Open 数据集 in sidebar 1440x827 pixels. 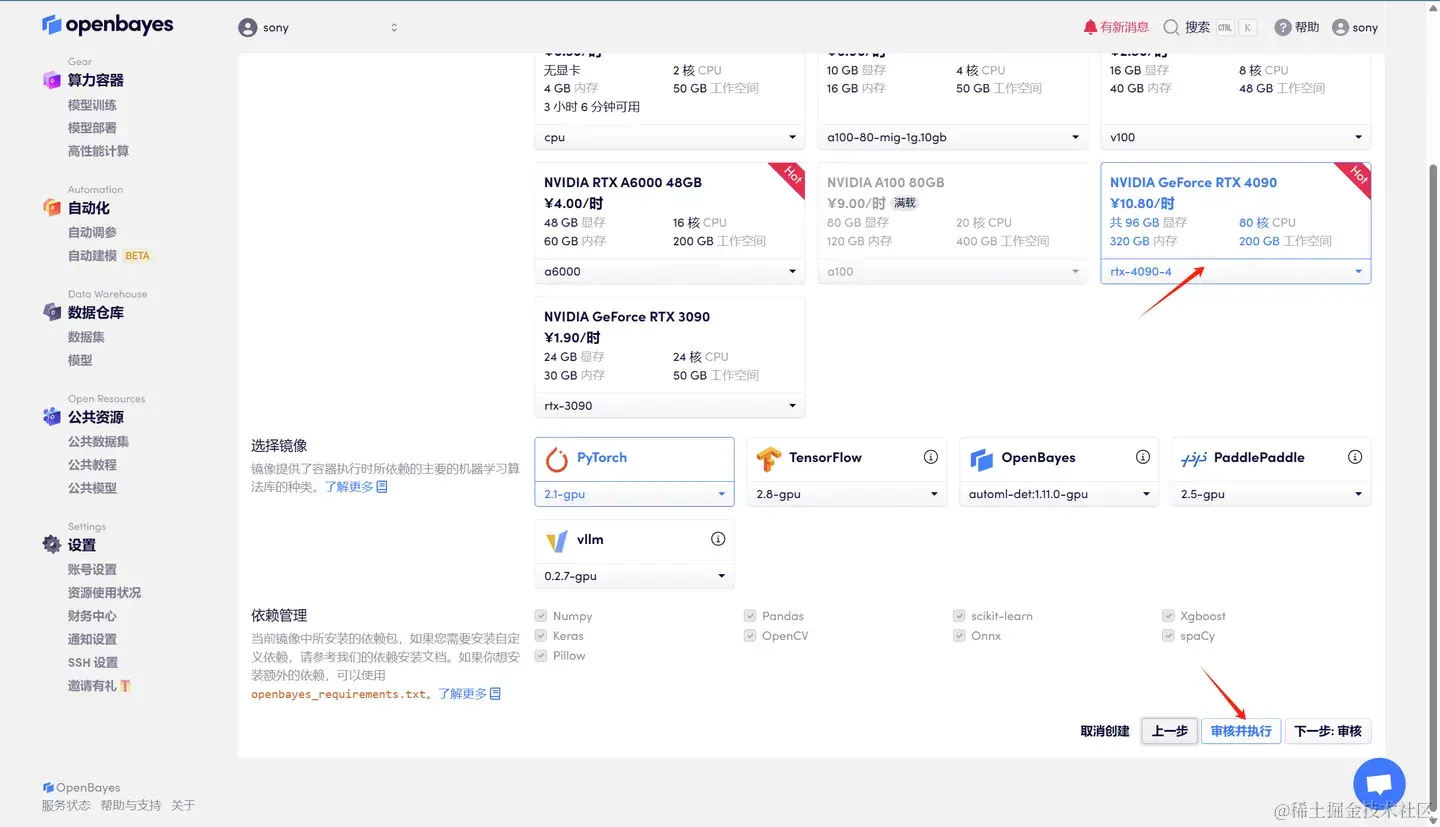click(86, 337)
